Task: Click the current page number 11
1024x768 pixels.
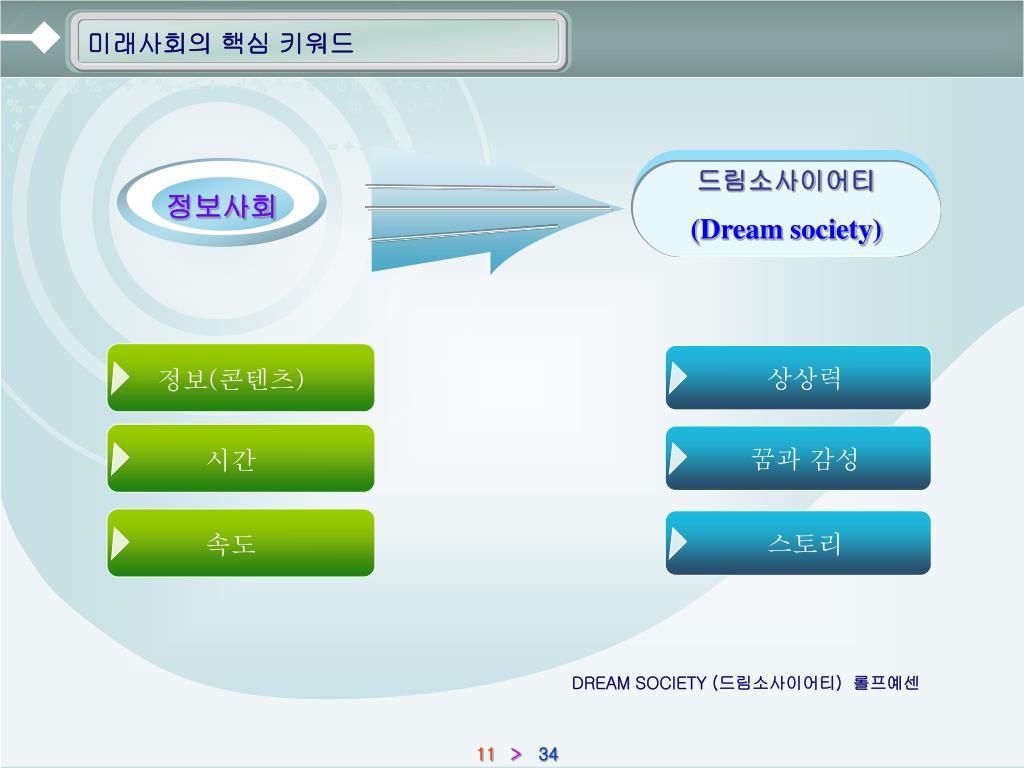Action: pos(485,754)
